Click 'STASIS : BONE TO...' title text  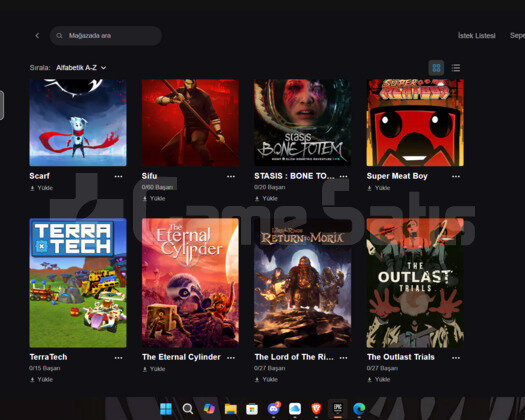pyautogui.click(x=294, y=176)
